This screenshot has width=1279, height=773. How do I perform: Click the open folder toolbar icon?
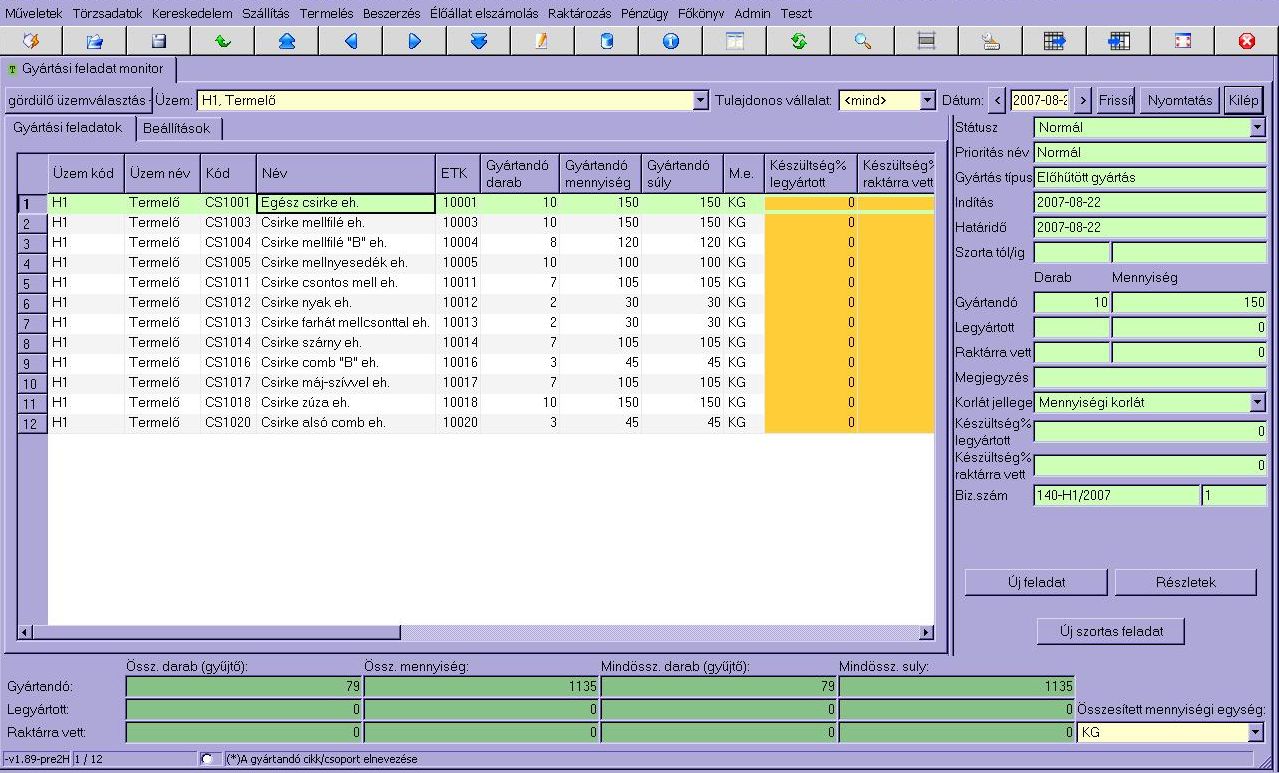95,41
